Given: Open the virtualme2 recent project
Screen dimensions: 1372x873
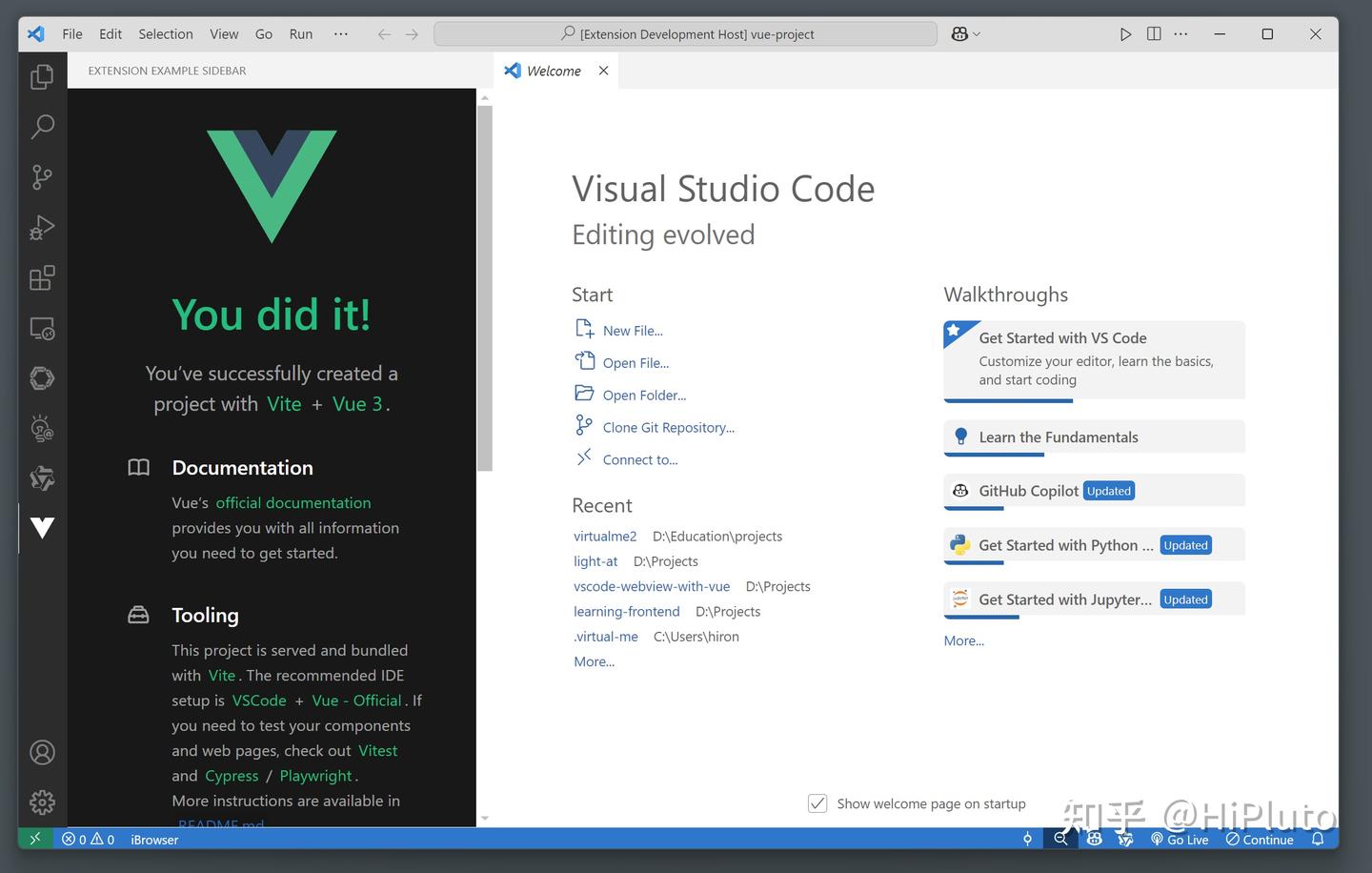Looking at the screenshot, I should pos(605,536).
